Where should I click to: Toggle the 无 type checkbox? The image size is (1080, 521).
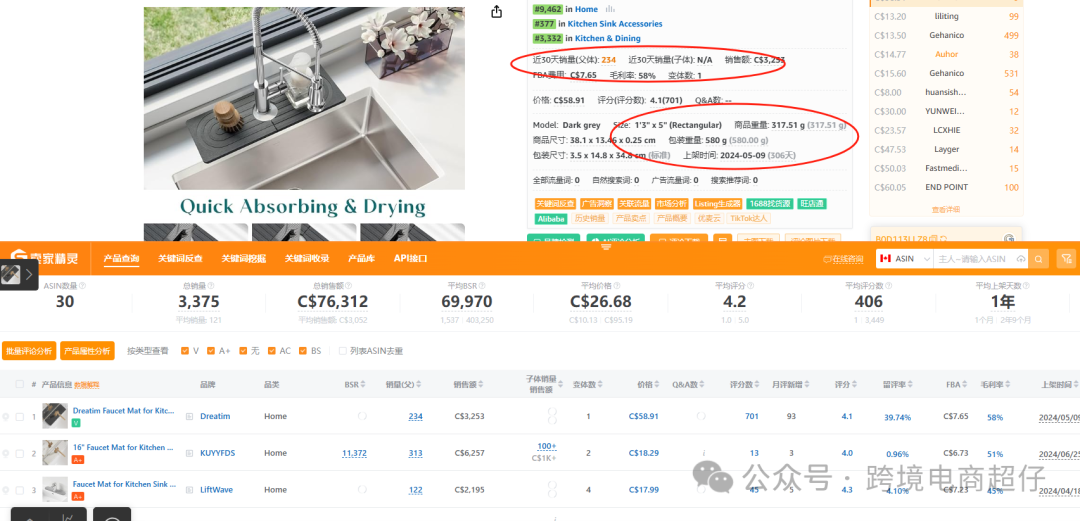[x=242, y=351]
